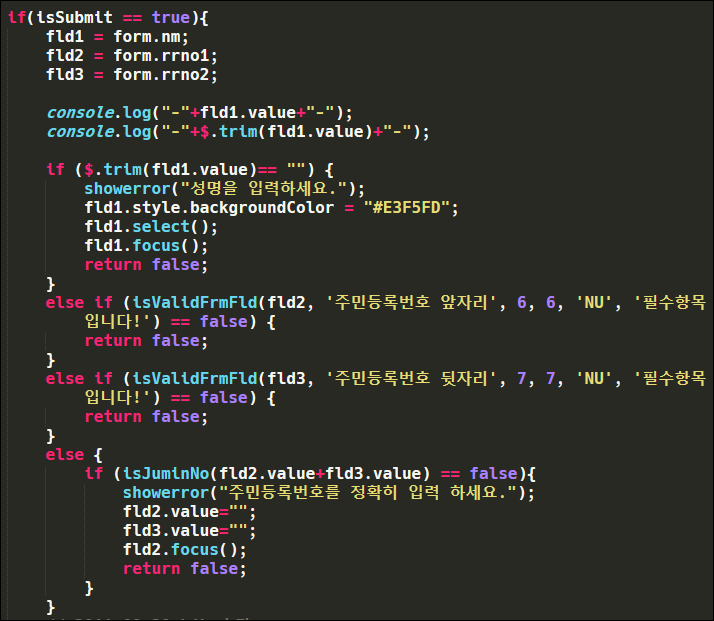This screenshot has height=621, width=714.
Task: Click the string "성명을 입력하세요."
Action: pyautogui.click(x=264, y=188)
